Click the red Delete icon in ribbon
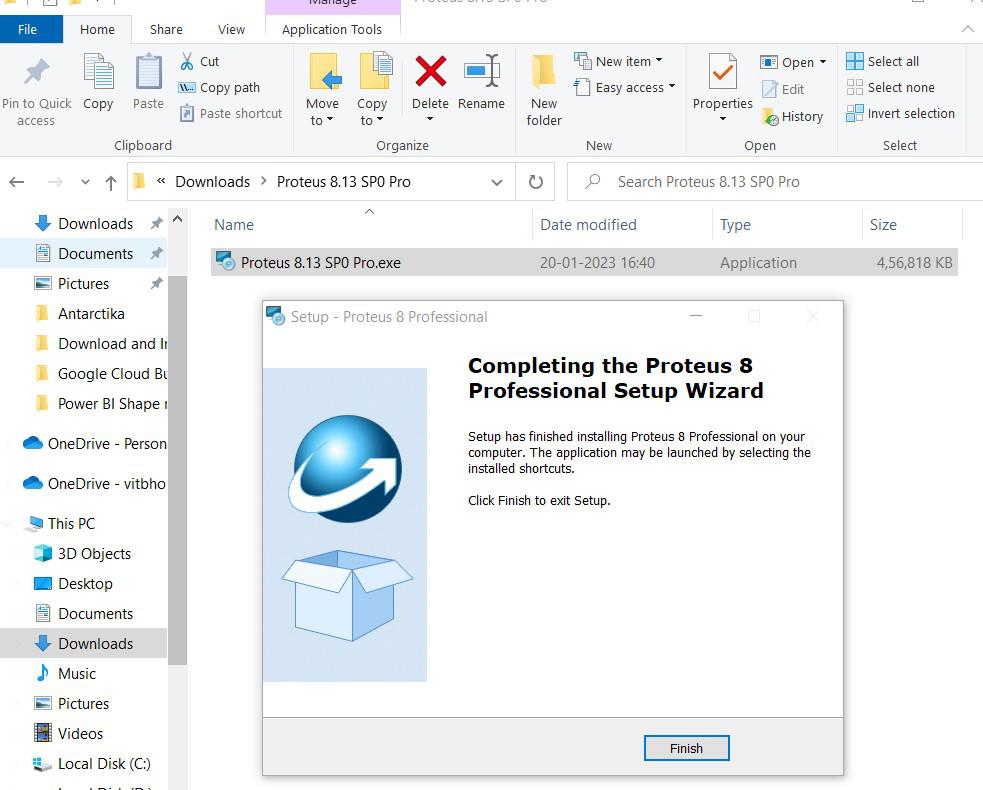 (x=430, y=73)
